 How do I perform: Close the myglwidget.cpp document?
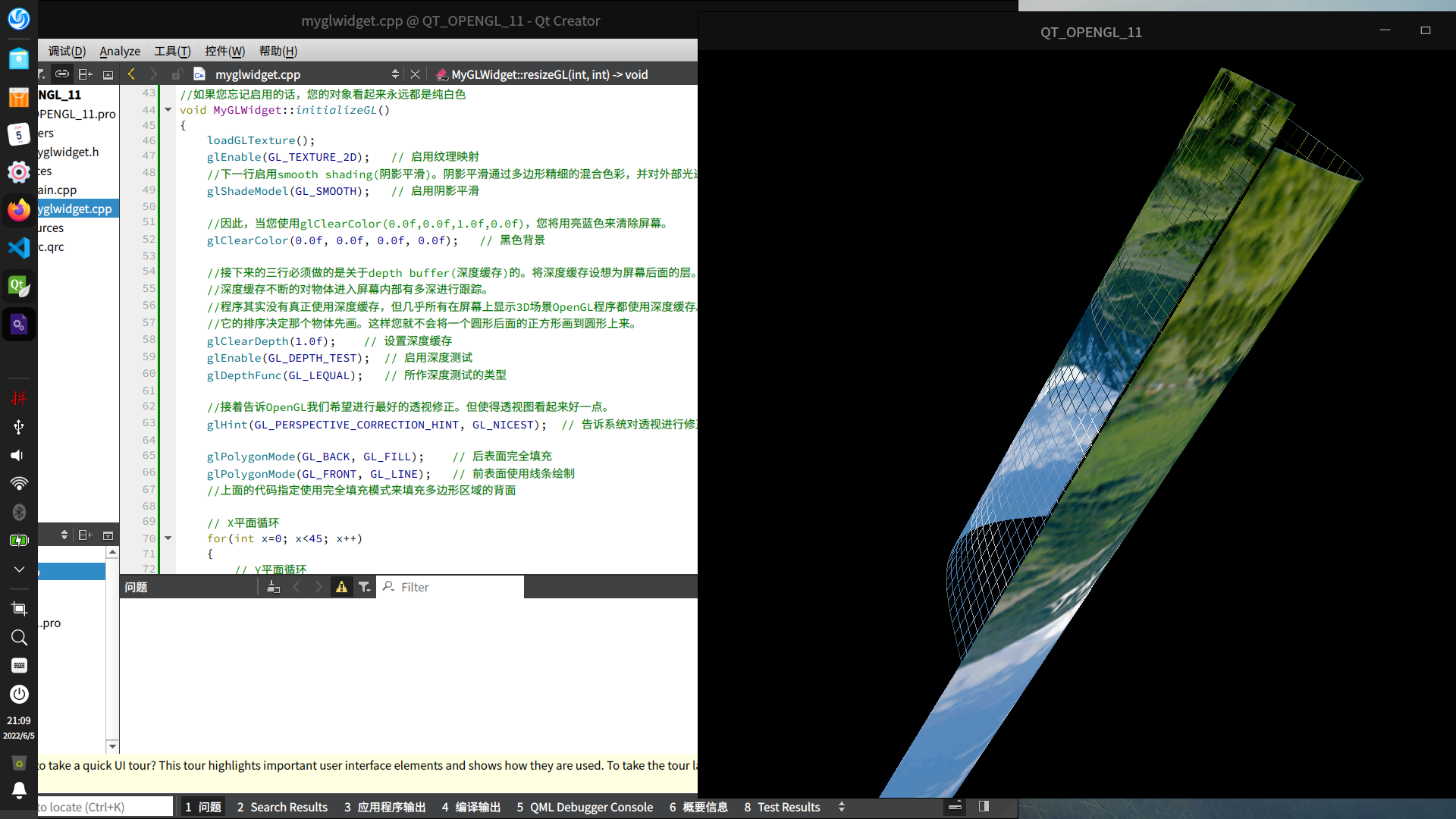(415, 74)
